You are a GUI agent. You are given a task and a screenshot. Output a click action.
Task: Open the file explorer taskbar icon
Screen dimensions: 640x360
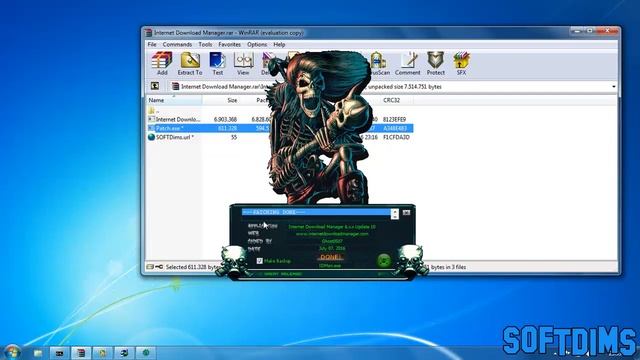pyautogui.click(x=38, y=353)
